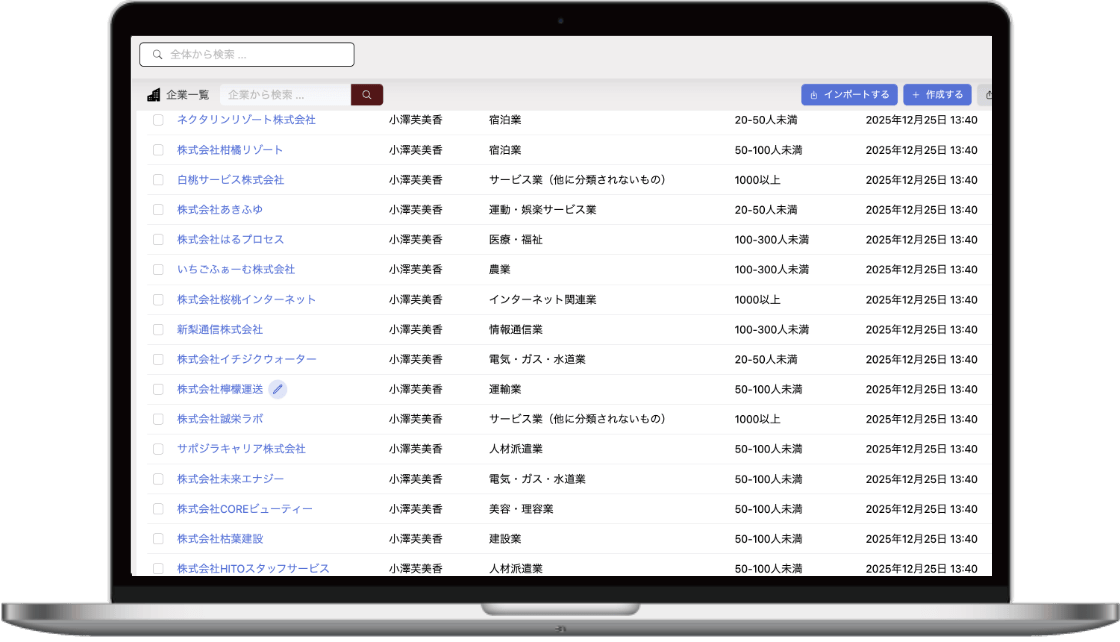This screenshot has width=1120, height=642.
Task: Click the dark red magnifier search button
Action: [x=366, y=94]
